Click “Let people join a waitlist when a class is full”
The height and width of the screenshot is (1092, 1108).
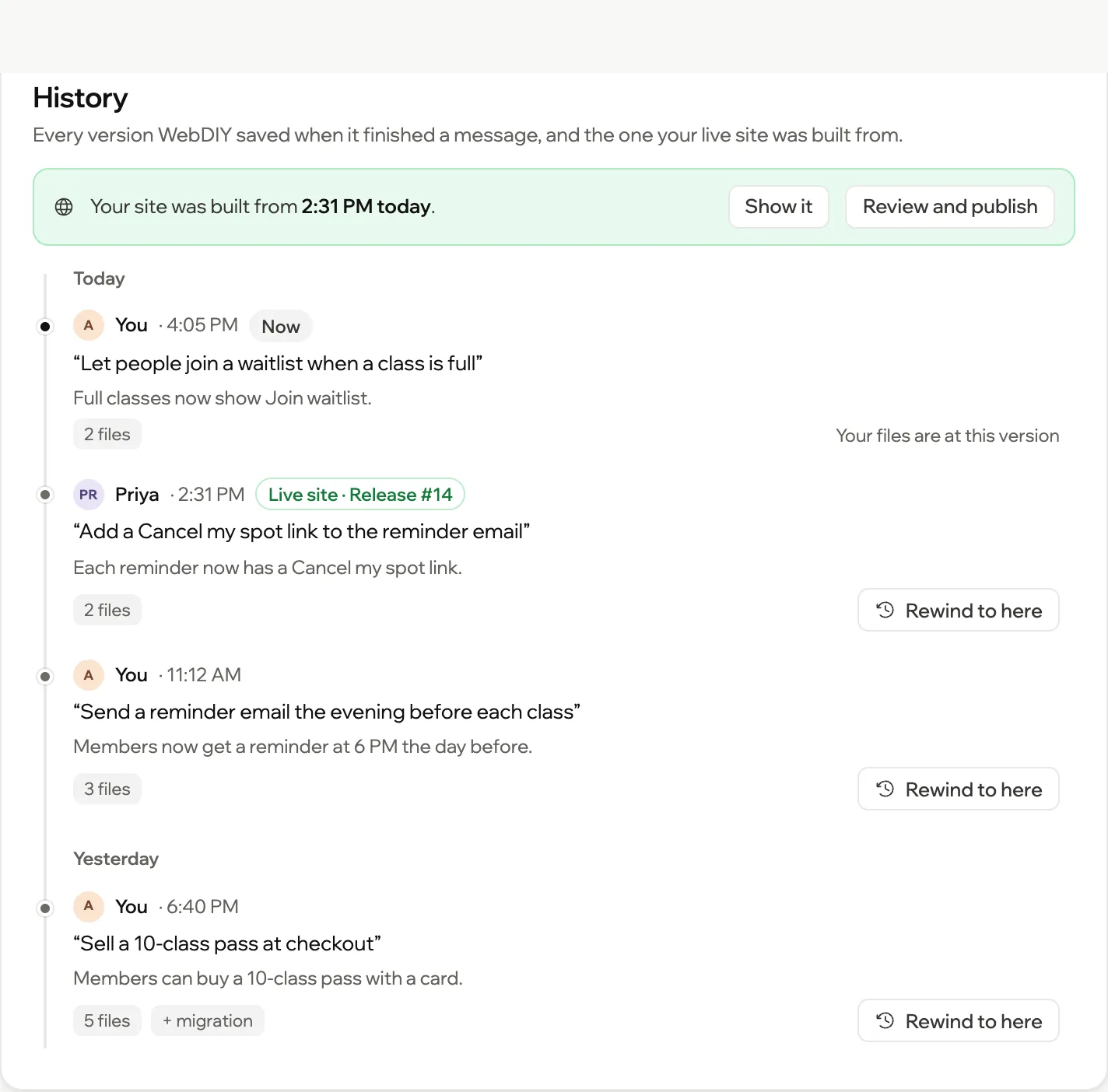tap(278, 364)
